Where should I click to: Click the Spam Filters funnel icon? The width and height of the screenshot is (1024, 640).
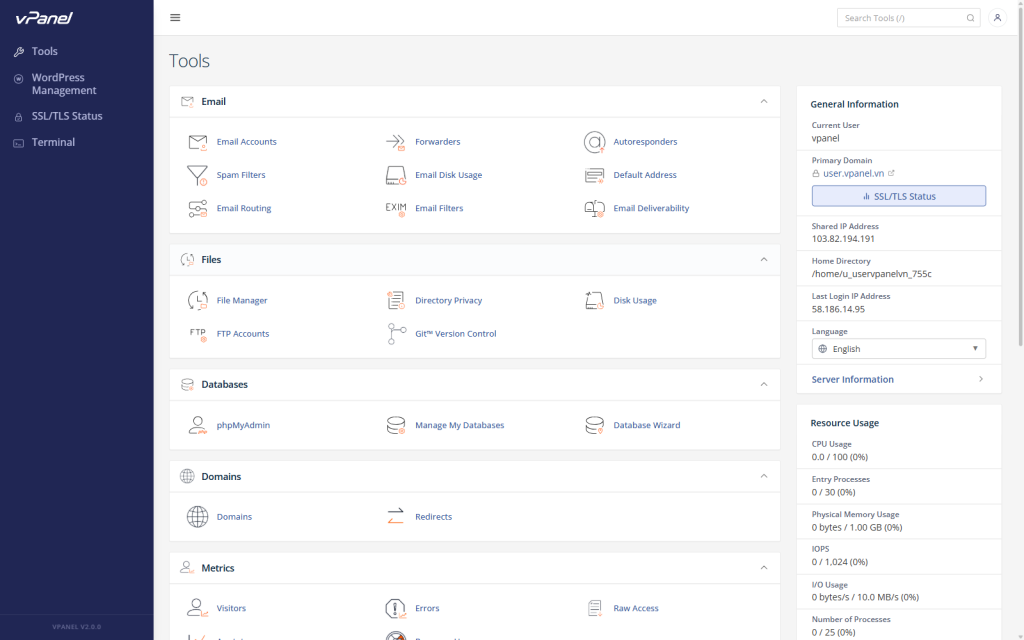pyautogui.click(x=197, y=175)
